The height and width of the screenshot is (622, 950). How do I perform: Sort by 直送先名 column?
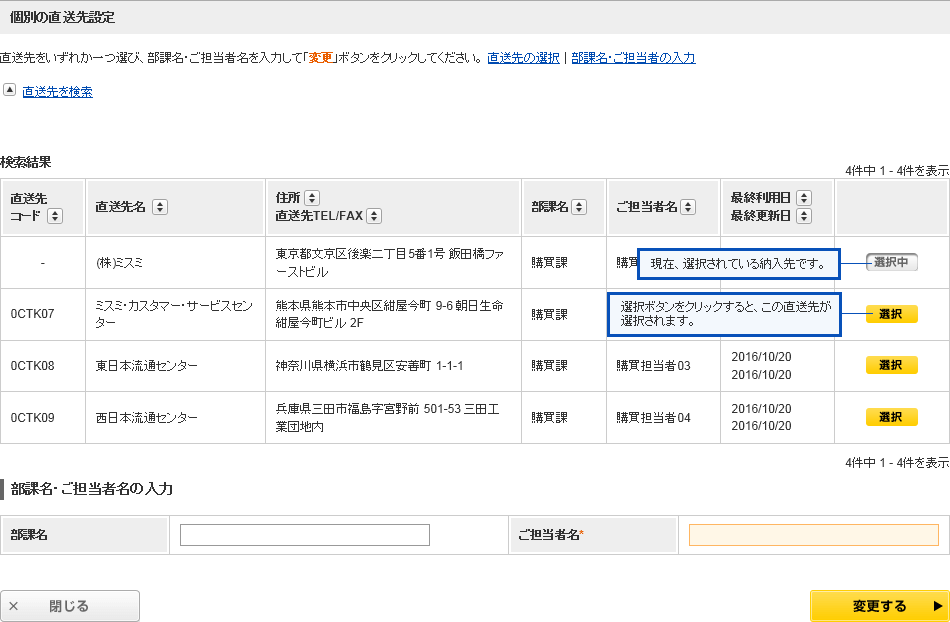tap(160, 207)
